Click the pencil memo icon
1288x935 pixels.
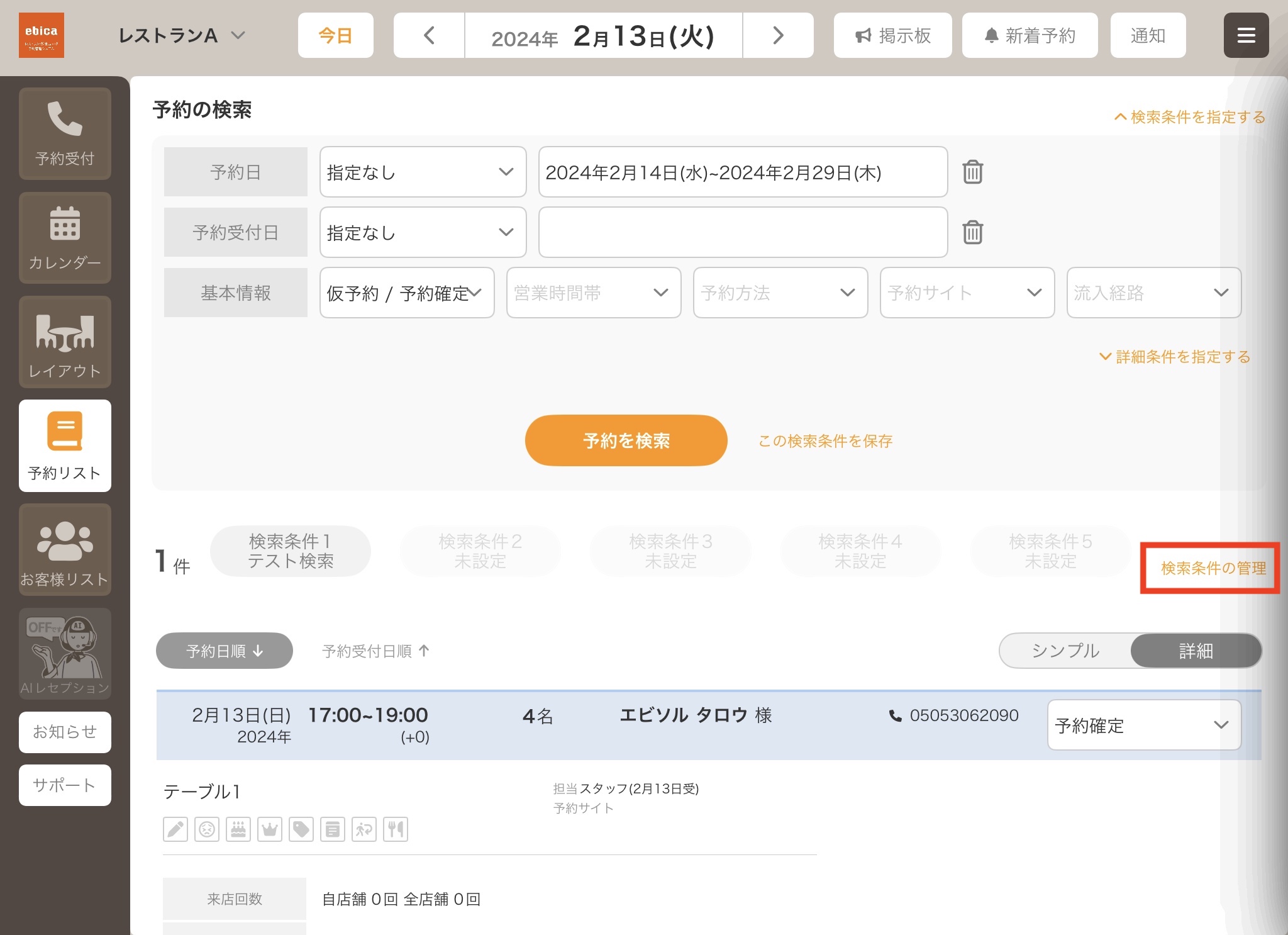click(x=175, y=829)
